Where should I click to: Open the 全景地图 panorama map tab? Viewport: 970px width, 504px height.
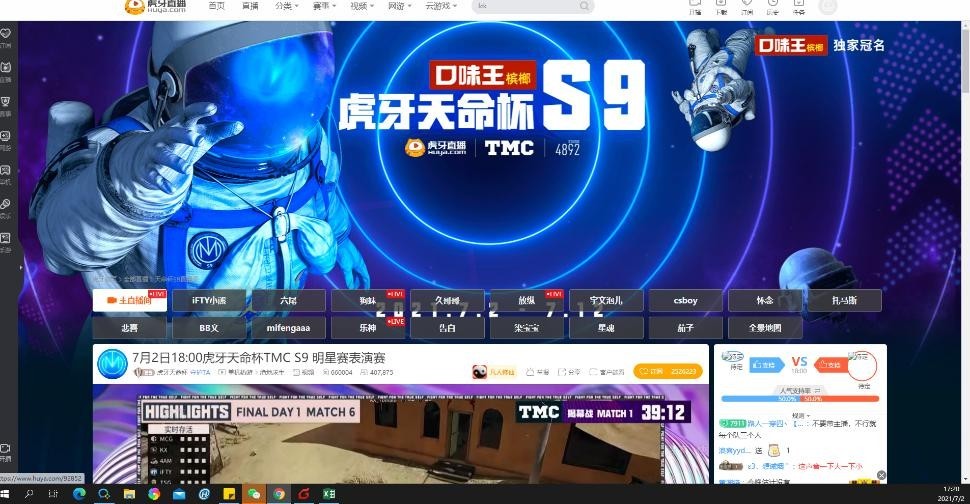tap(765, 328)
